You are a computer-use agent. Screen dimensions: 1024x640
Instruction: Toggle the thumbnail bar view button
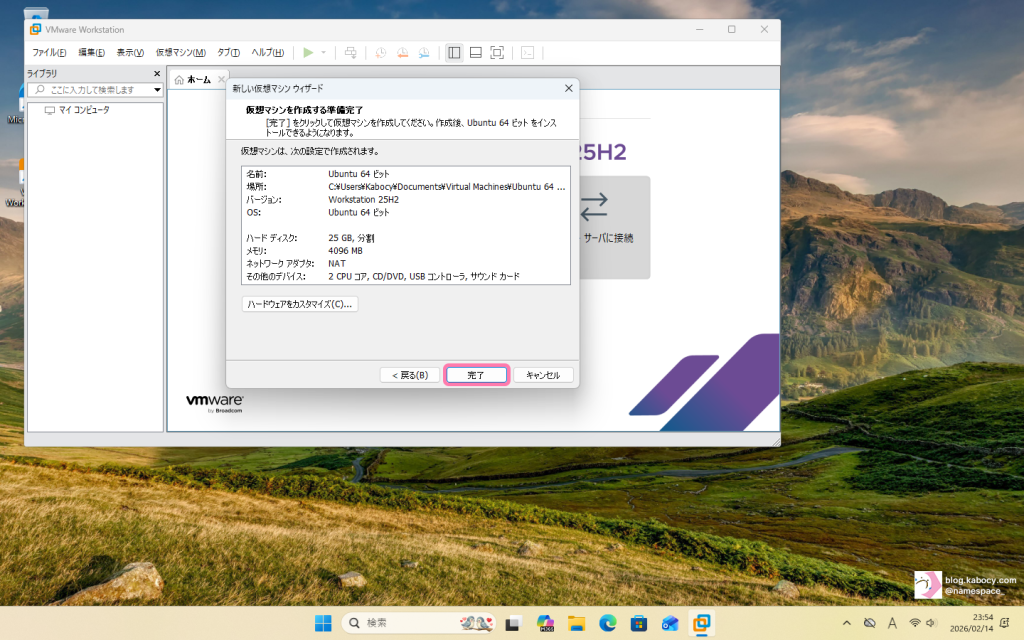point(476,52)
